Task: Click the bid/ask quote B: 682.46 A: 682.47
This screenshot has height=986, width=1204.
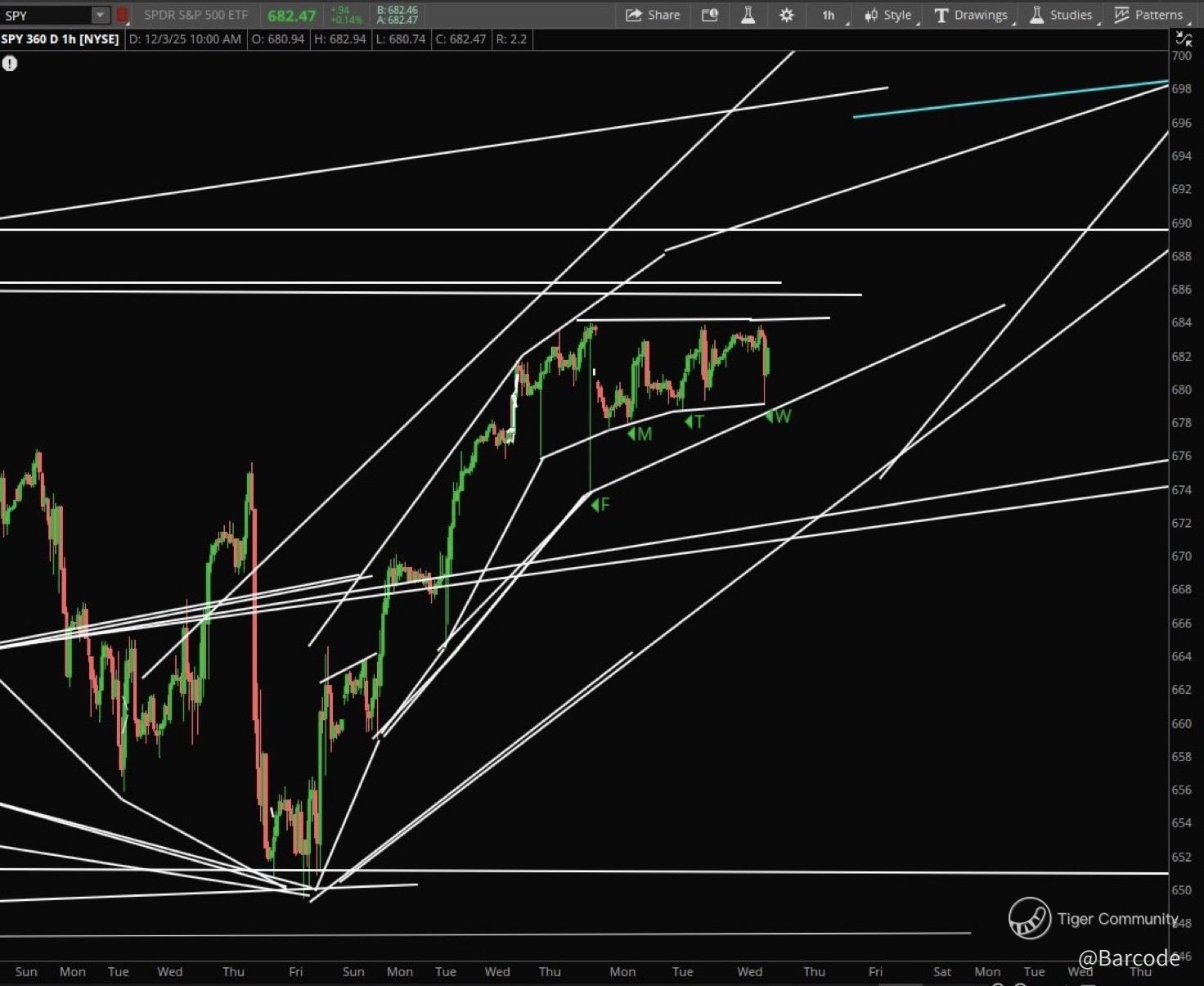Action: click(397, 15)
